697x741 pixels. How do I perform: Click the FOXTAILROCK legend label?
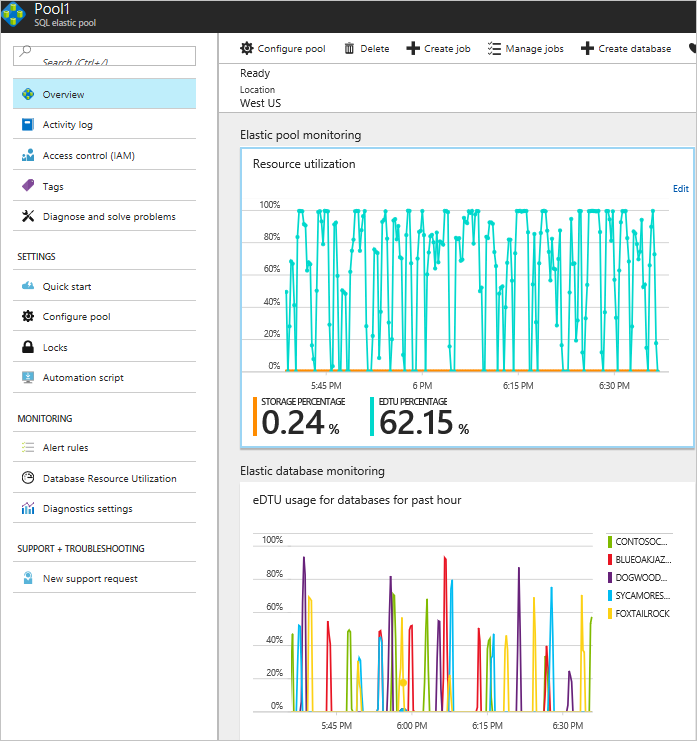click(x=642, y=613)
